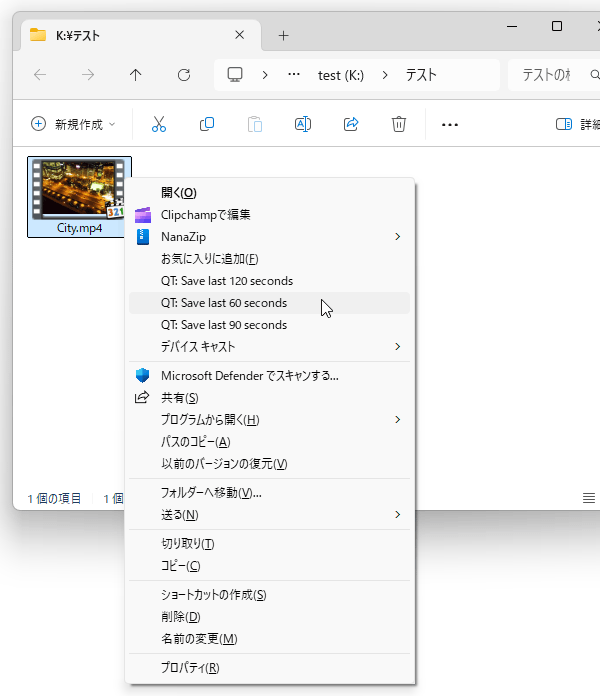The image size is (600, 696).
Task: Choose コピー(C) in context menu
Action: coord(269,566)
